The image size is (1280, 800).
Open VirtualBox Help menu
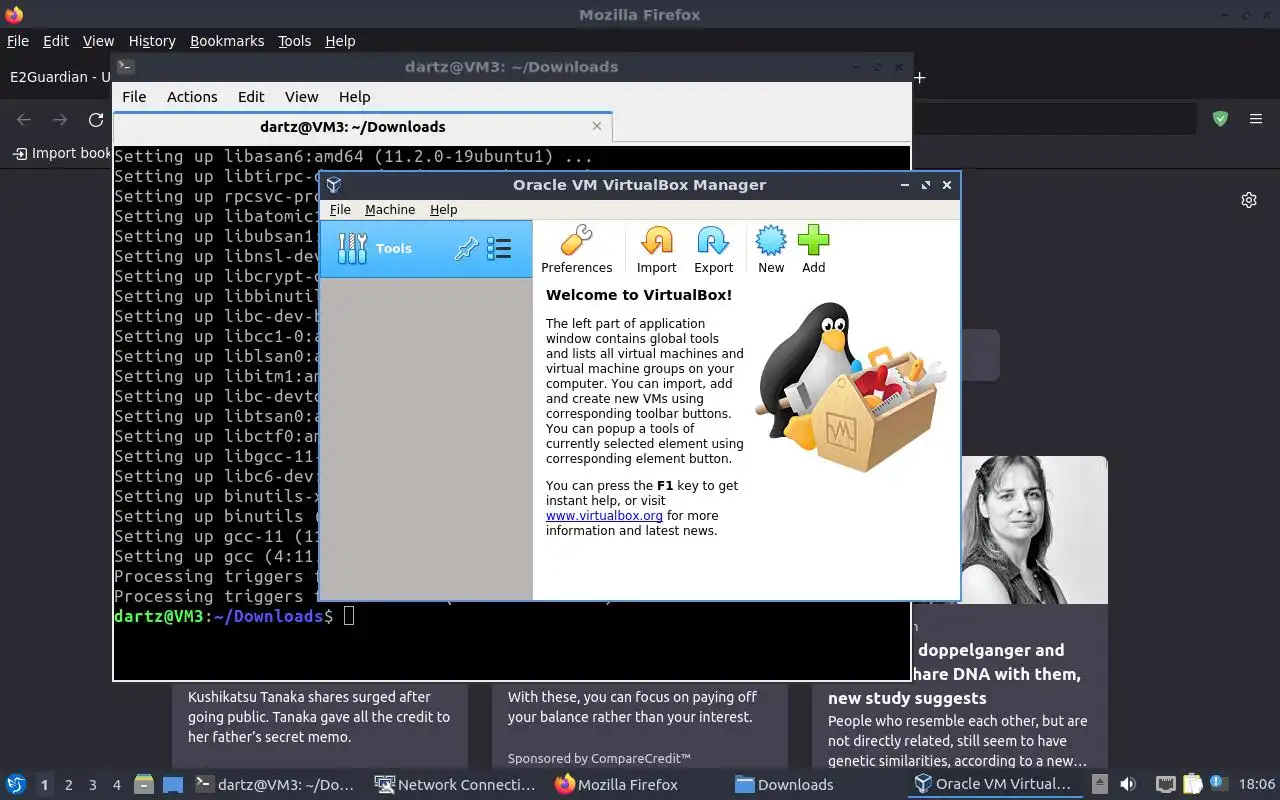click(x=443, y=209)
